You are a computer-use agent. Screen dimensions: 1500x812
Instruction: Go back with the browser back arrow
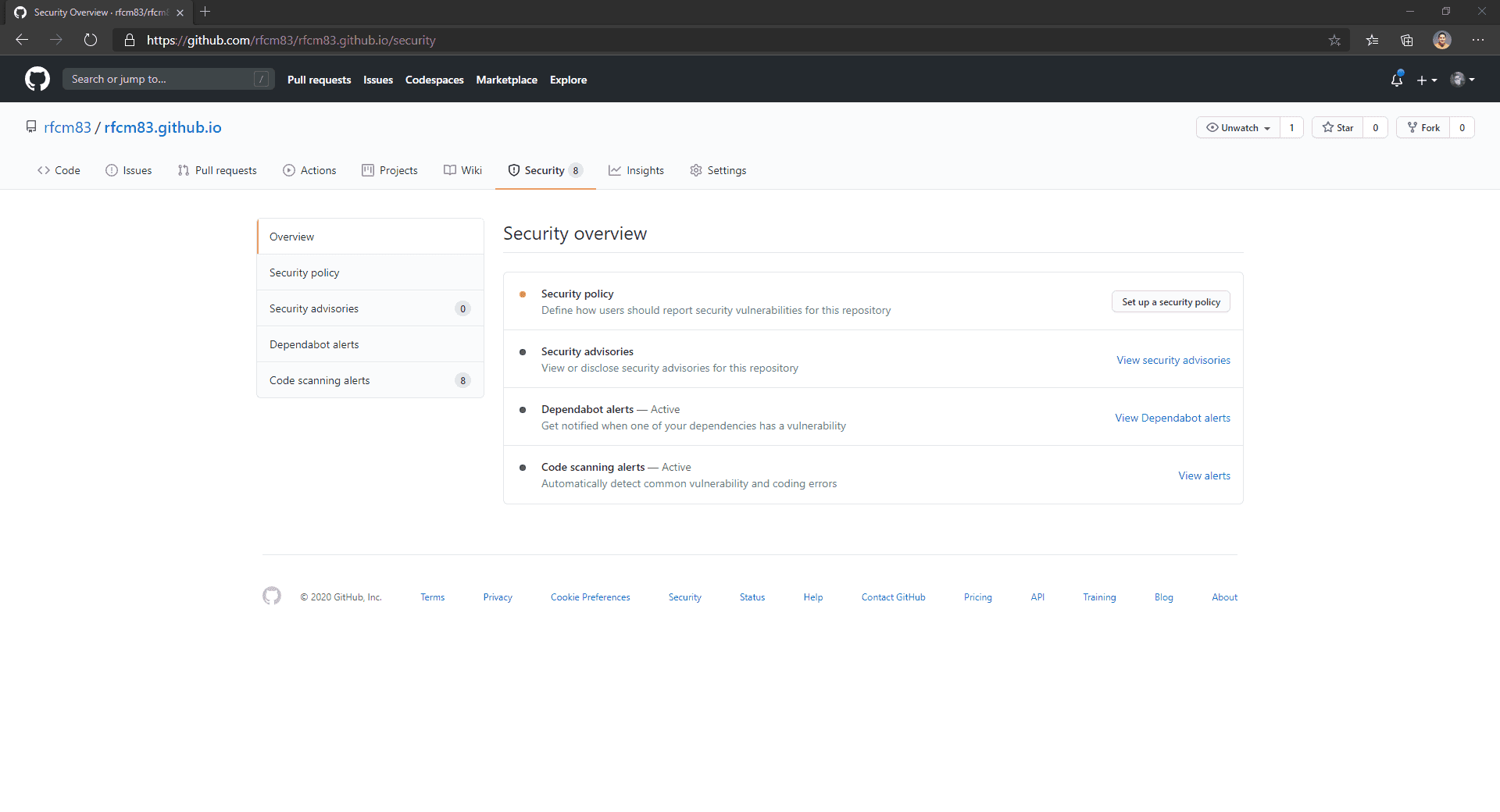click(22, 40)
